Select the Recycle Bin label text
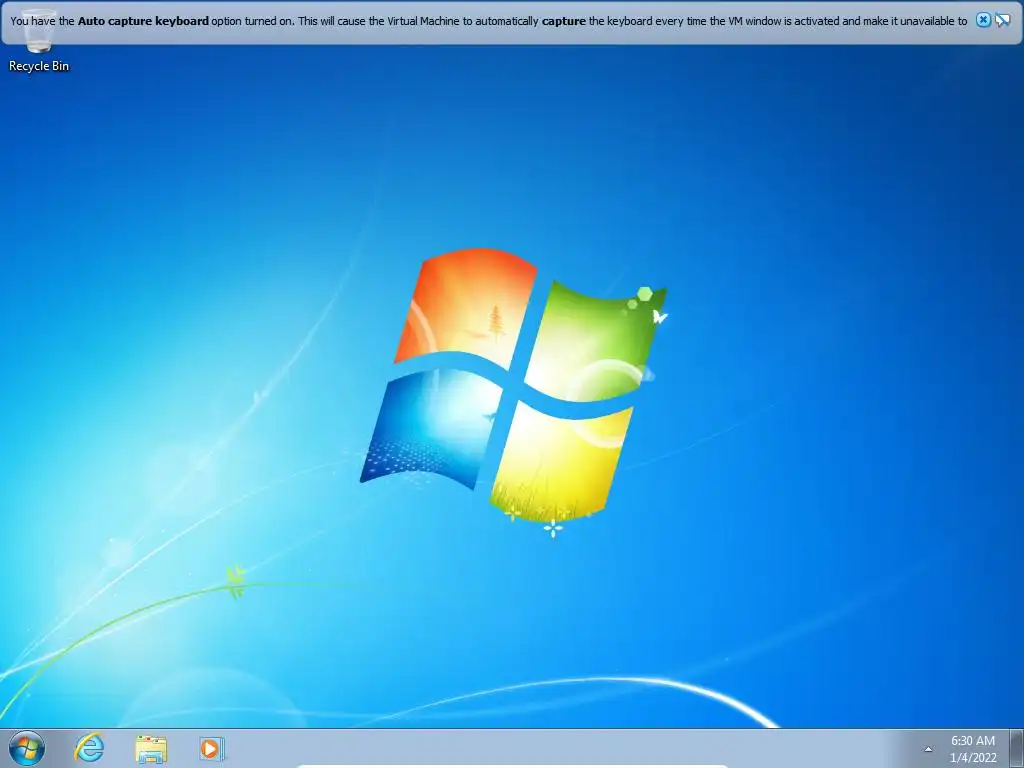 (39, 66)
